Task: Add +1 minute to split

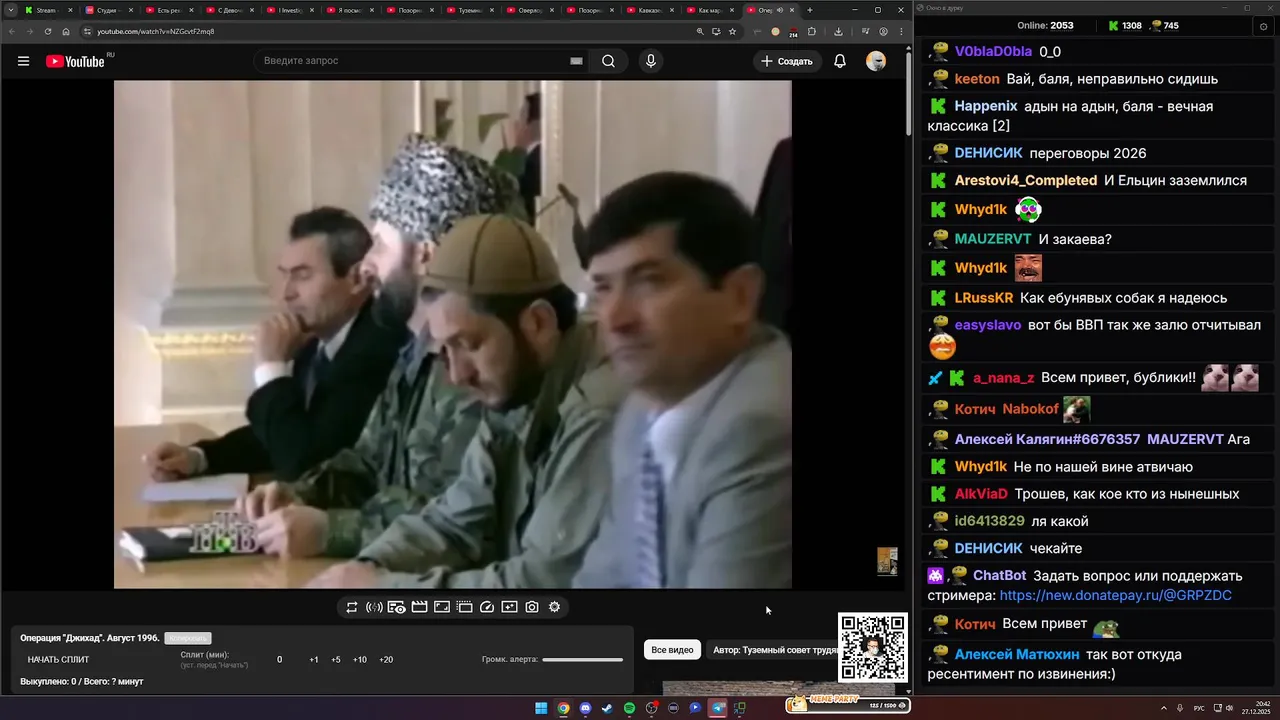Action: tap(314, 660)
